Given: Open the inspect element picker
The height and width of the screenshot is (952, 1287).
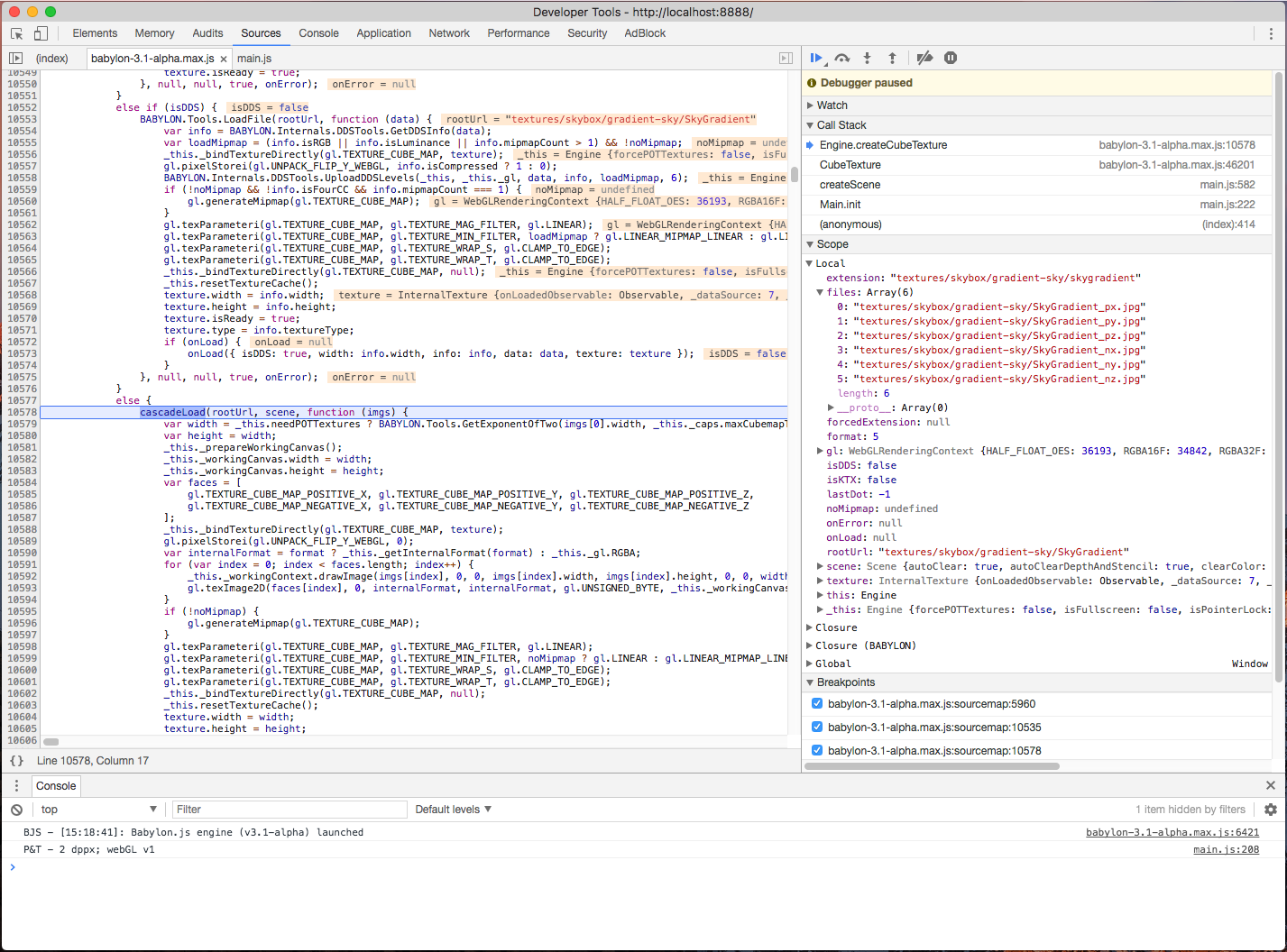Looking at the screenshot, I should (x=16, y=33).
